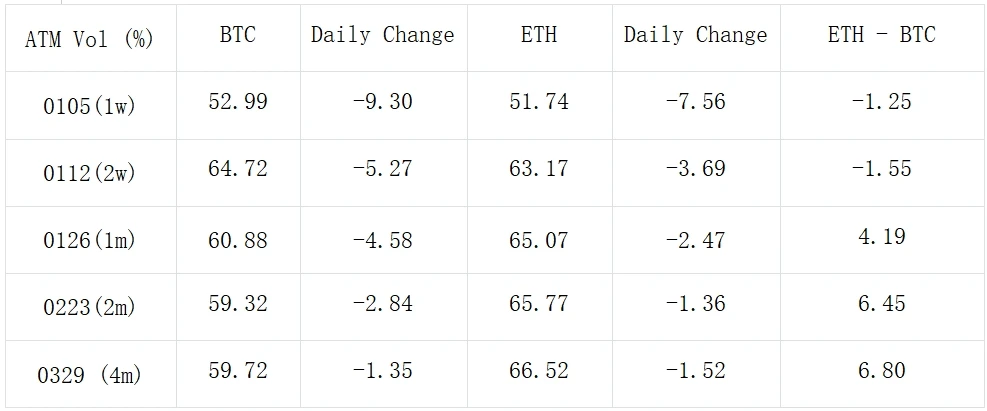Click ETH value 51.74

coord(539,101)
